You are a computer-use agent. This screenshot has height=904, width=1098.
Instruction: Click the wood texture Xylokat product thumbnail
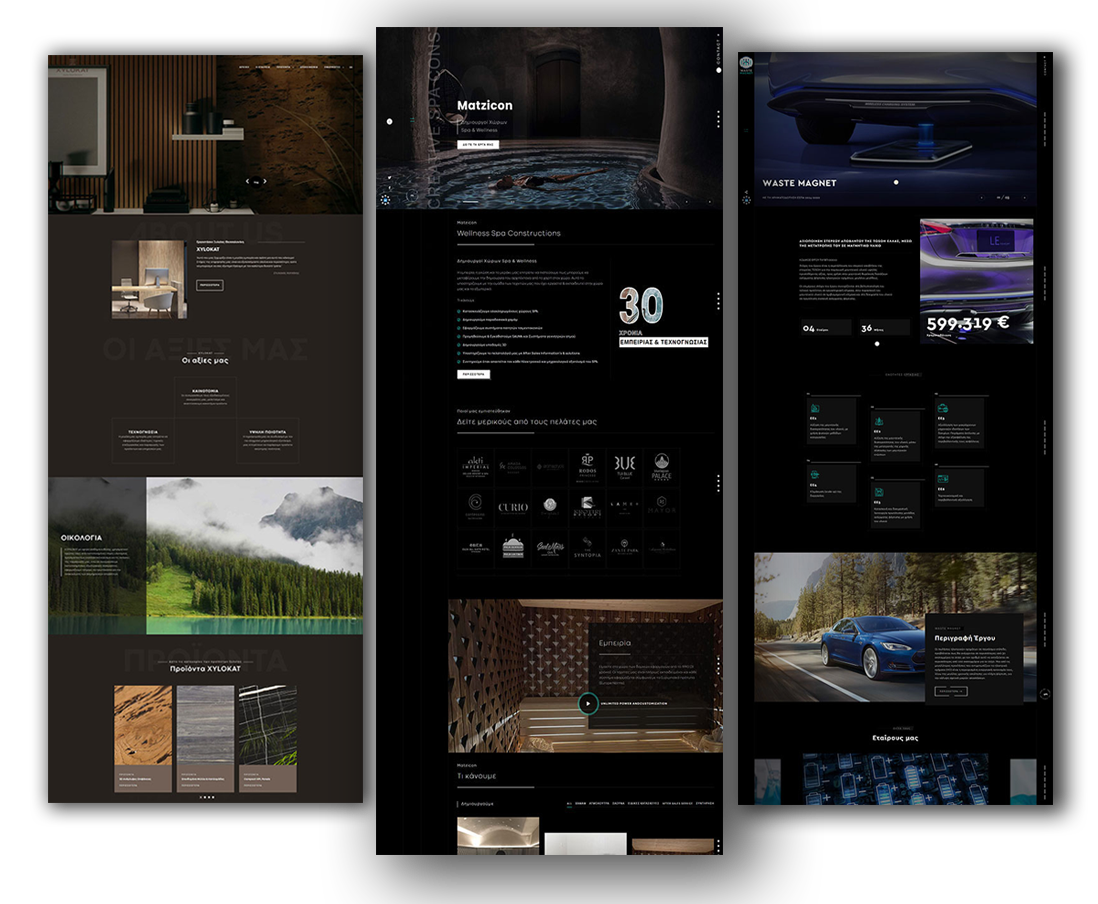[143, 727]
